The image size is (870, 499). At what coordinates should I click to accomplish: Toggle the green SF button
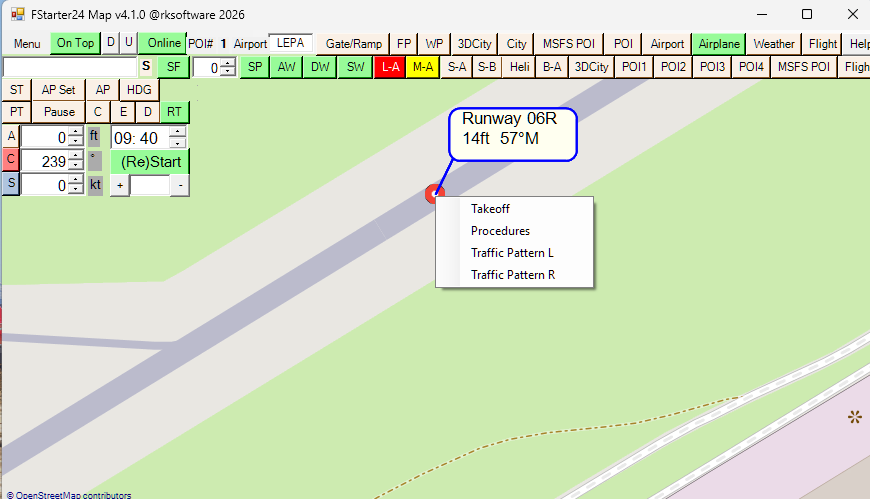[x=173, y=67]
